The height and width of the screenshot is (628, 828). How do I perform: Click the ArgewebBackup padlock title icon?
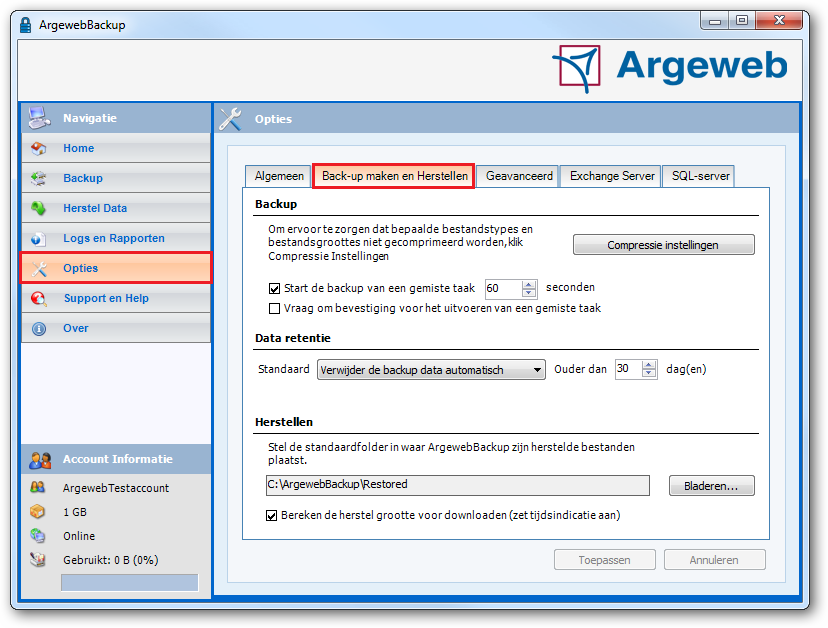(x=25, y=25)
